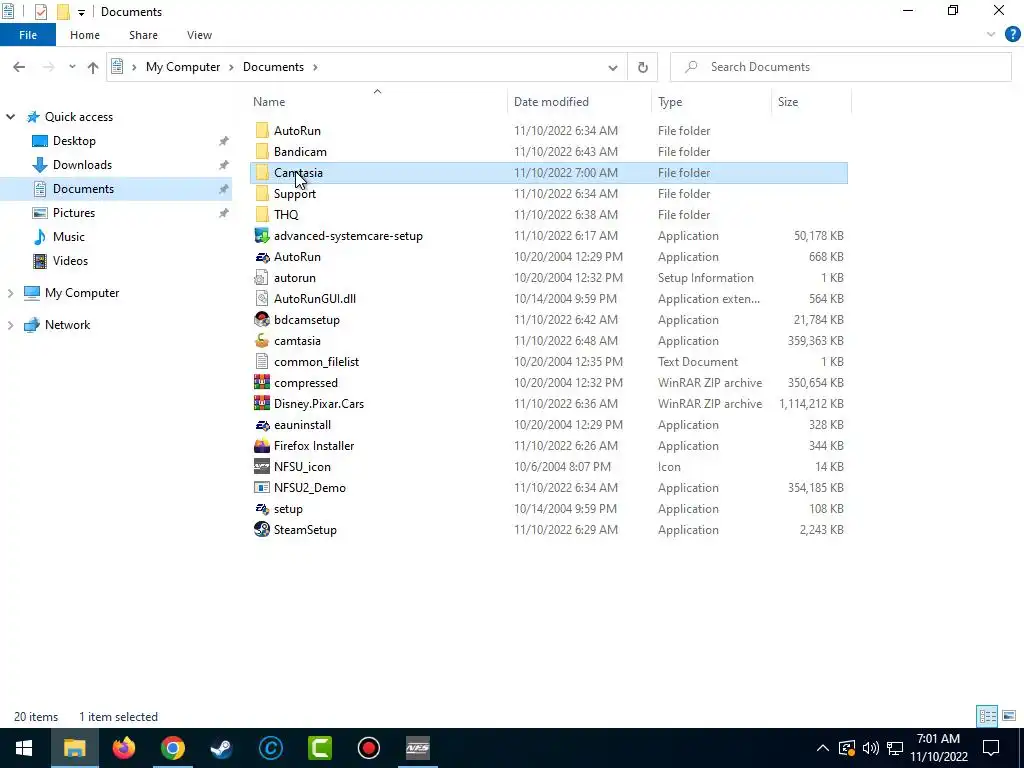Click the volume speaker tray icon
1024x768 pixels.
click(x=871, y=748)
